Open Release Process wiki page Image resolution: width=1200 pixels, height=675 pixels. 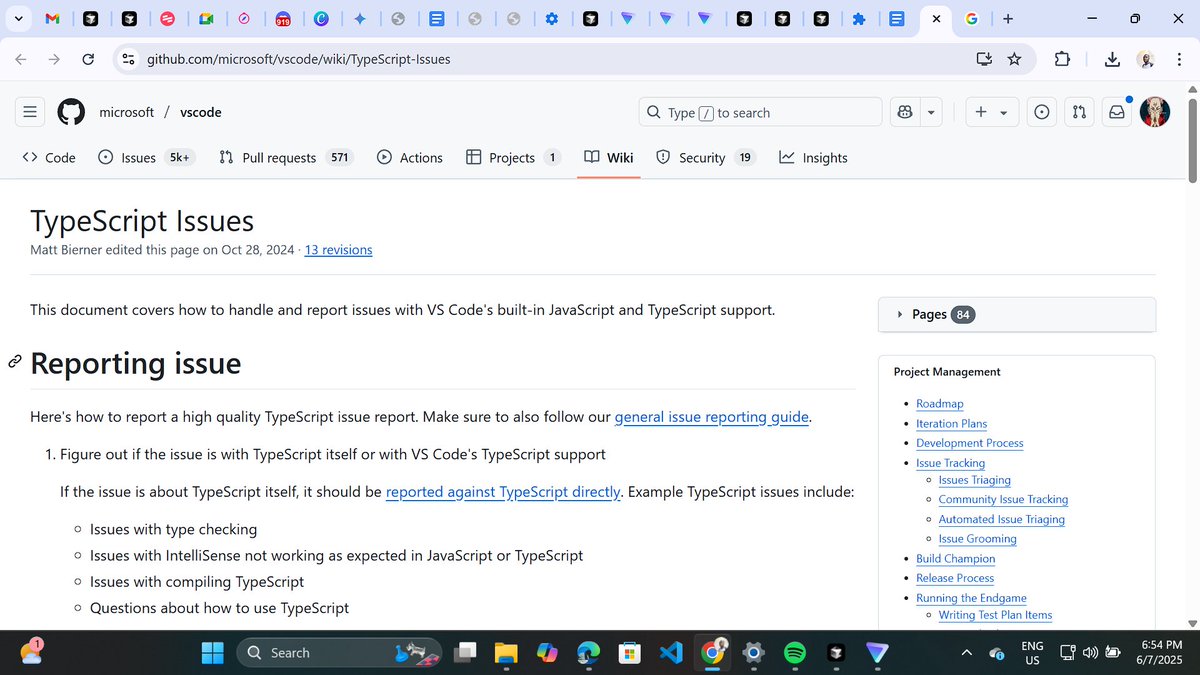(955, 578)
